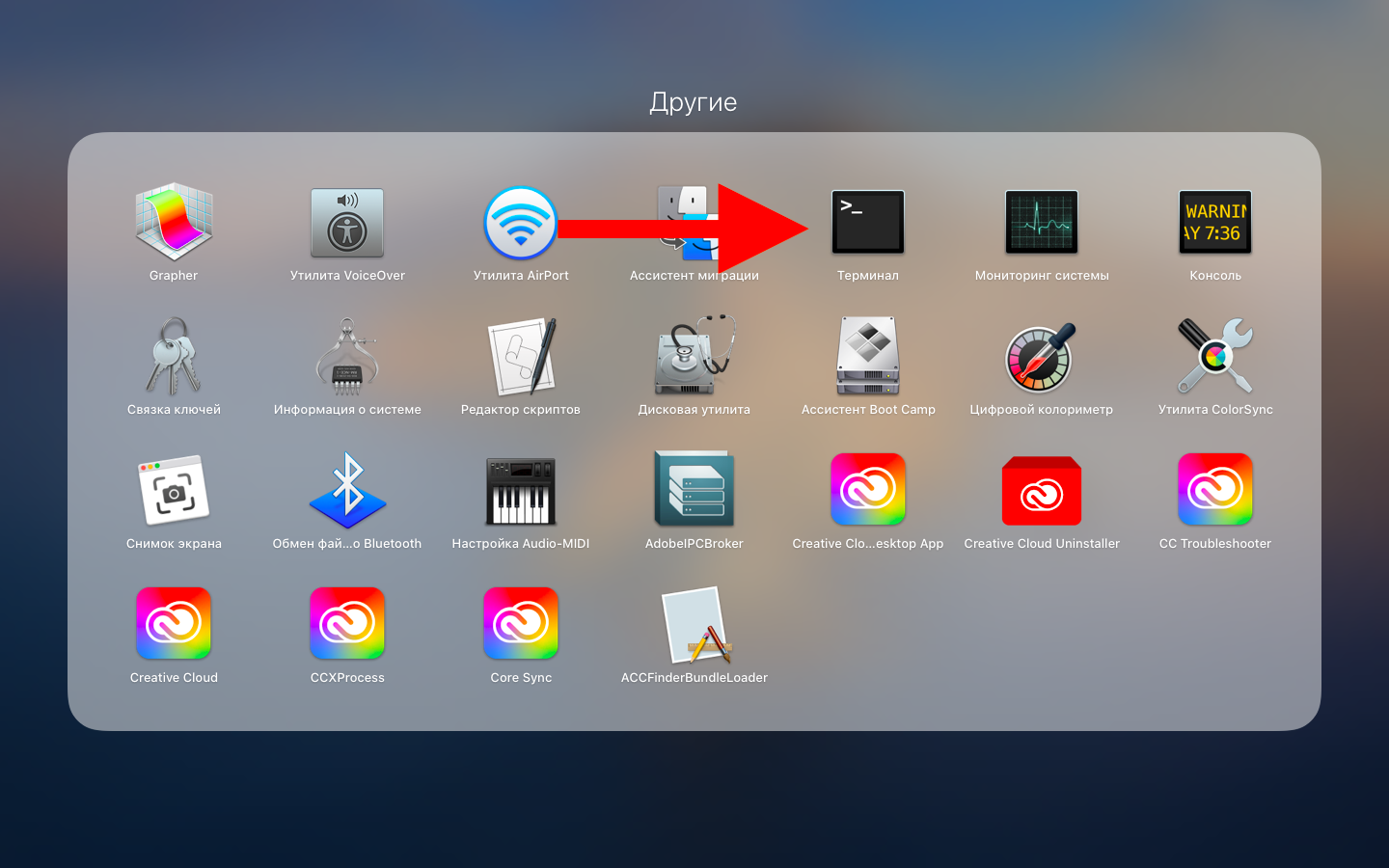Image resolution: width=1389 pixels, height=868 pixels.
Task: Launch AdobeIPCBroker
Action: (x=694, y=490)
